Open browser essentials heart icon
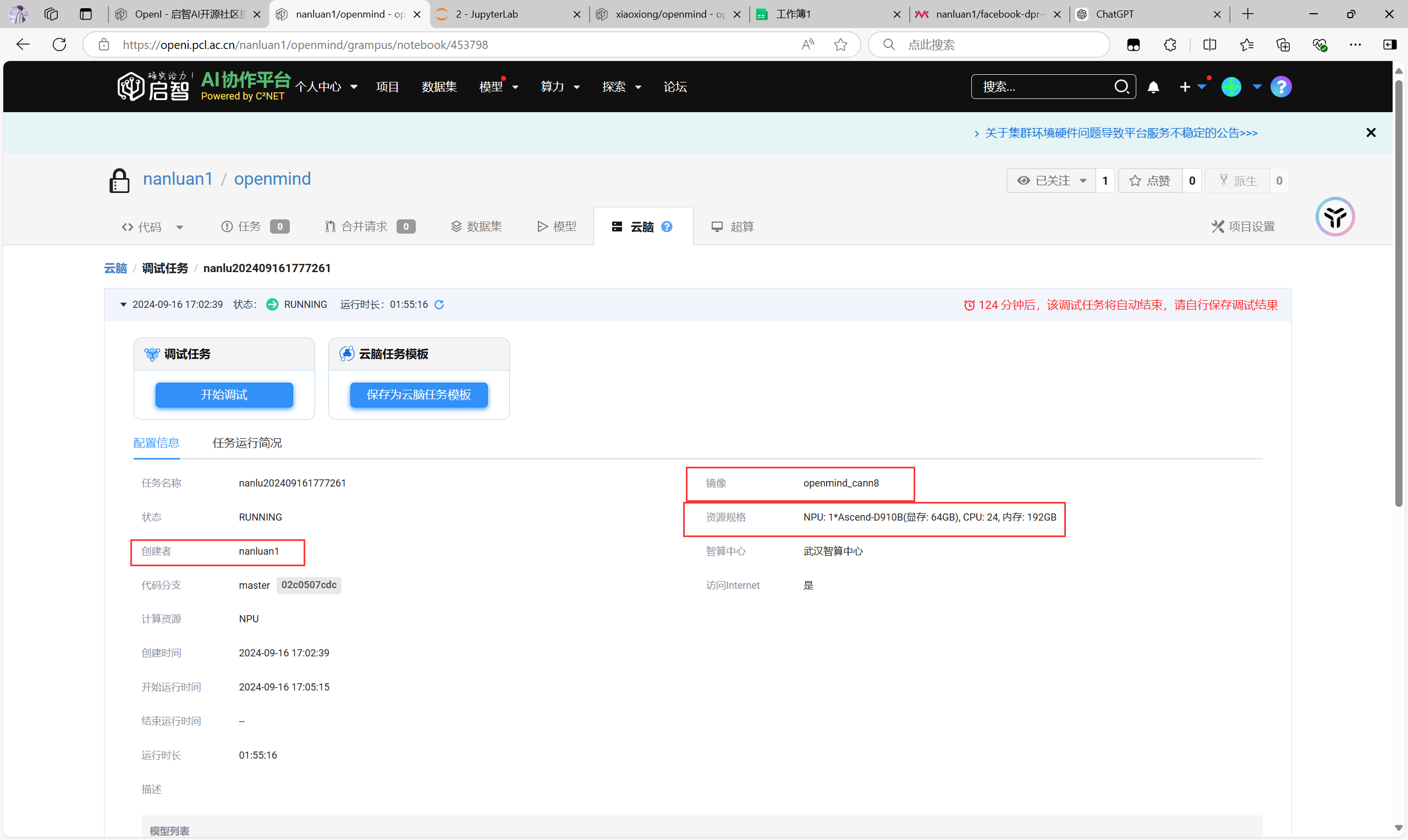 tap(1319, 45)
